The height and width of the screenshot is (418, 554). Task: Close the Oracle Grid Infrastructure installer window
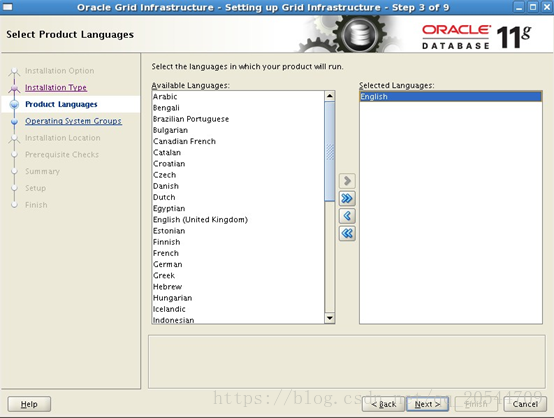pos(546,7)
